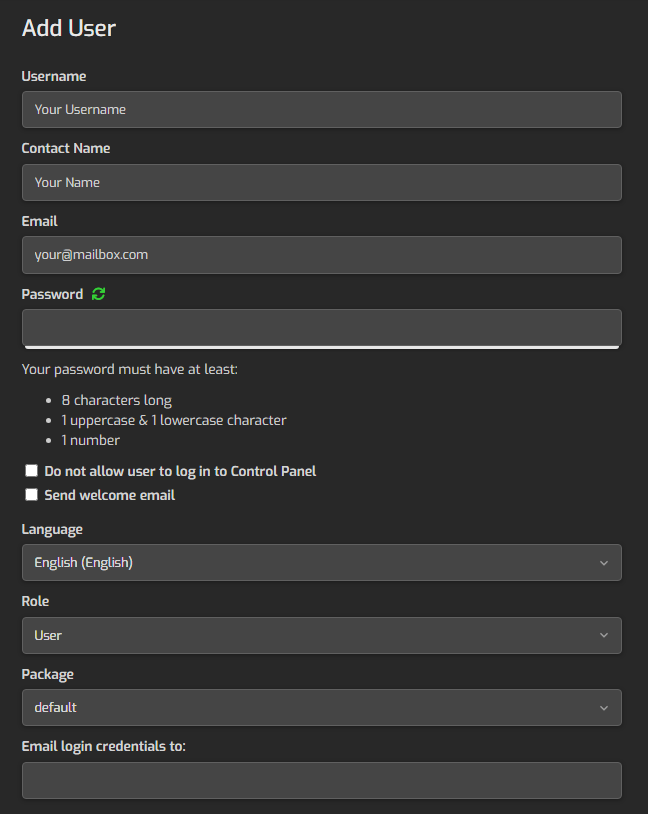The width and height of the screenshot is (648, 814).
Task: Click the Add User page heading
Action: (69, 28)
